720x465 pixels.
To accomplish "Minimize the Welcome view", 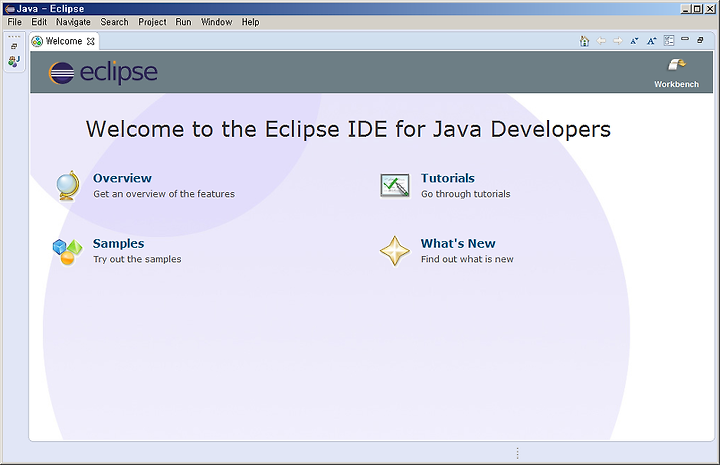I will point(685,39).
